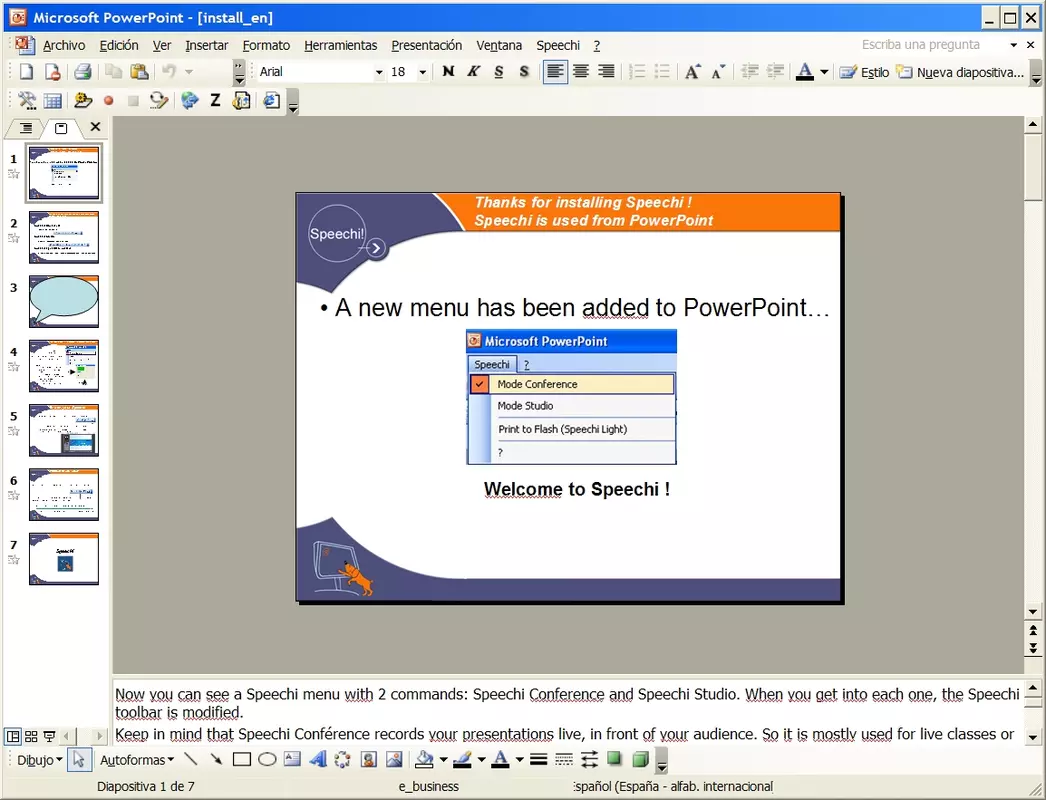
Task: Apply fill color with the paint bucket
Action: [424, 759]
